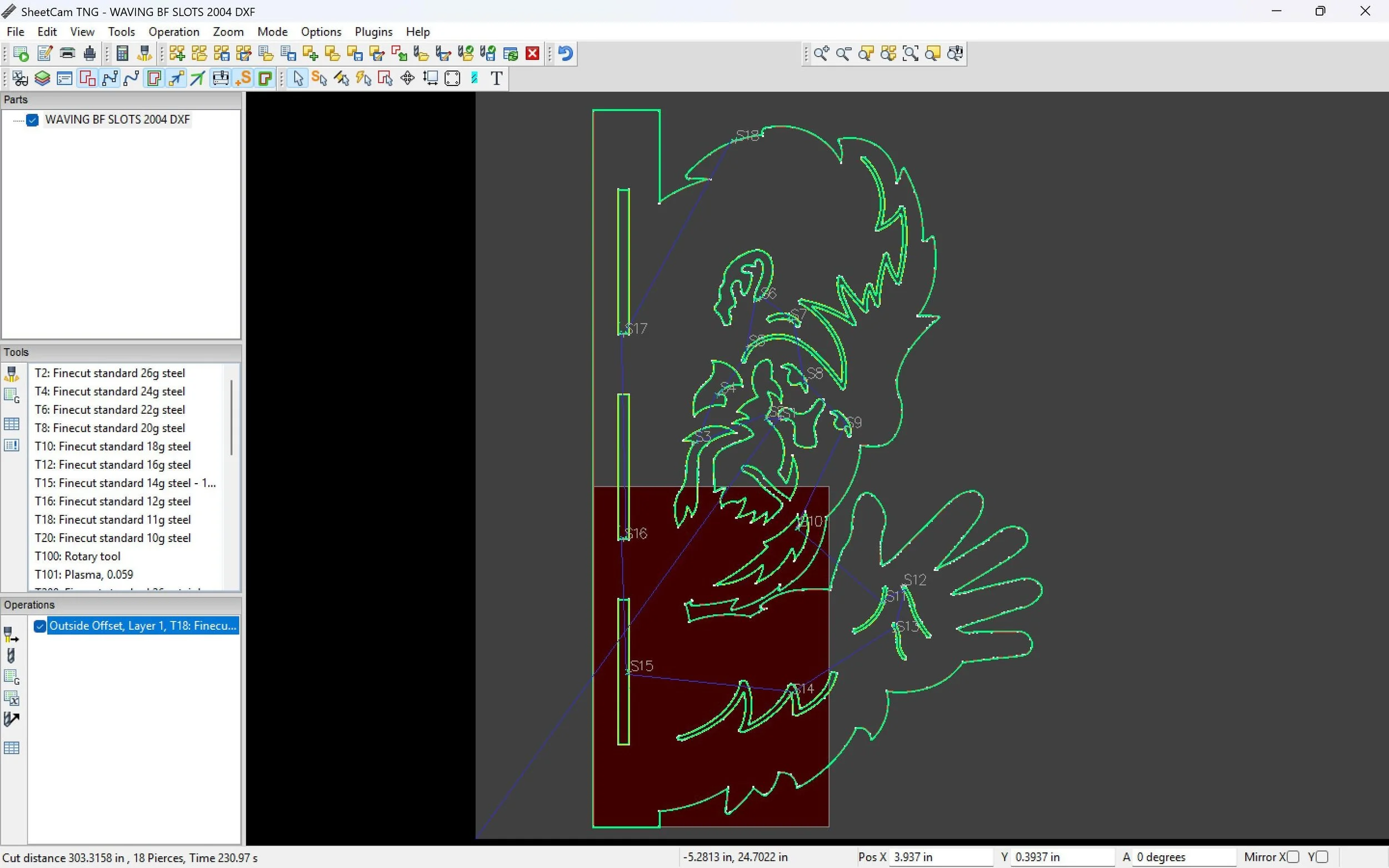Click the calculator icon in toolbar
Screen dimensions: 1389x868
click(x=122, y=54)
